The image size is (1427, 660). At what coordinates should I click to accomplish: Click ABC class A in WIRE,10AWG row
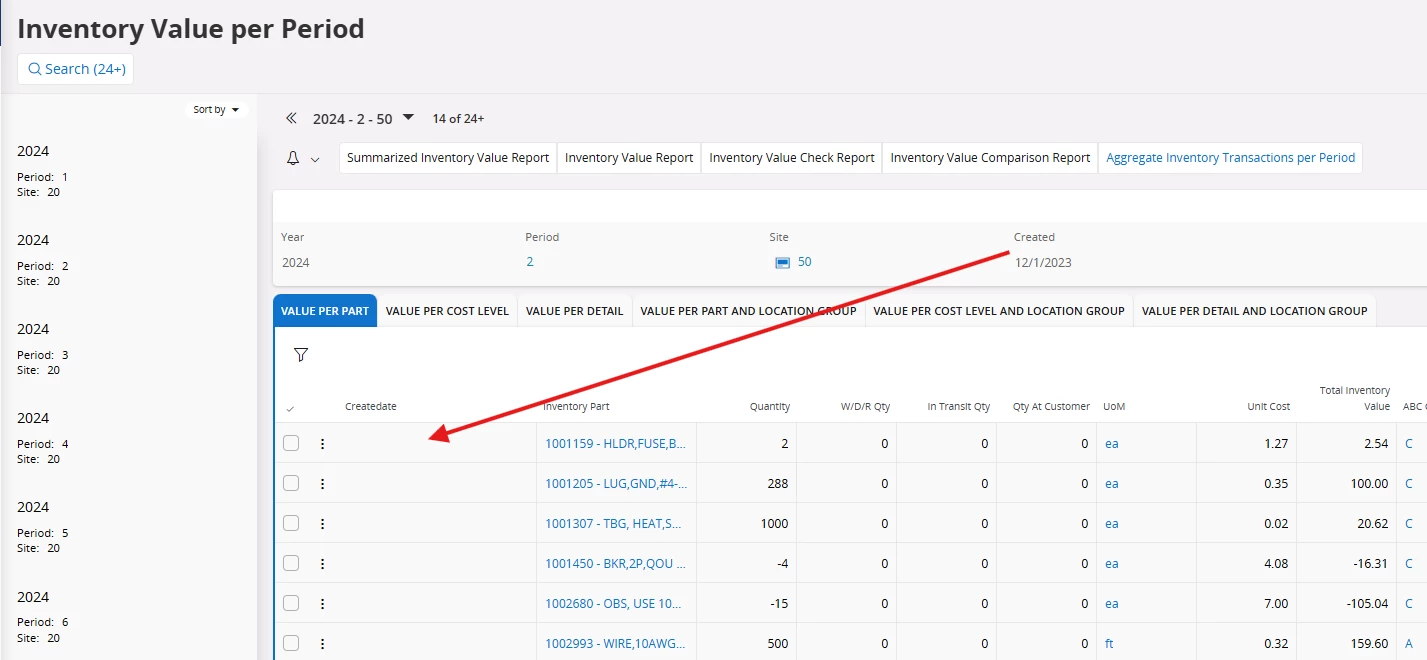tap(1409, 643)
